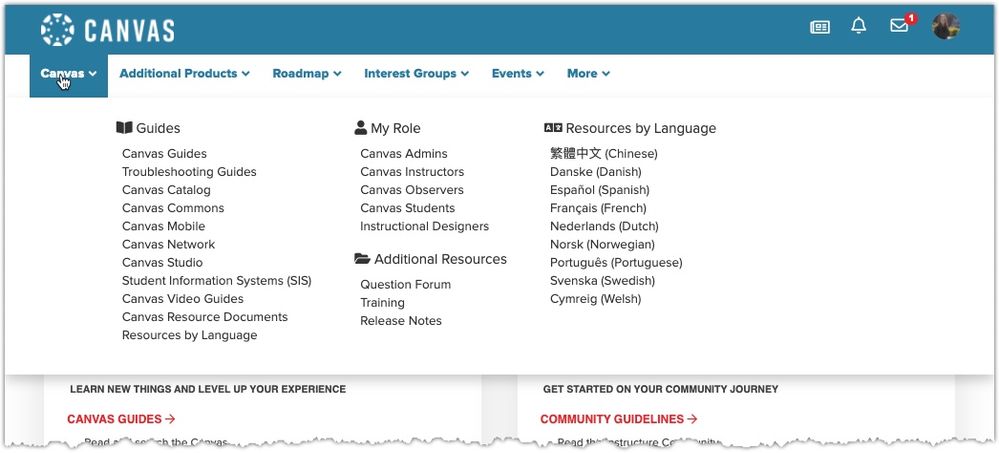This screenshot has height=453, width=999.
Task: Open Canvas Mobile link
Action: coord(164,226)
